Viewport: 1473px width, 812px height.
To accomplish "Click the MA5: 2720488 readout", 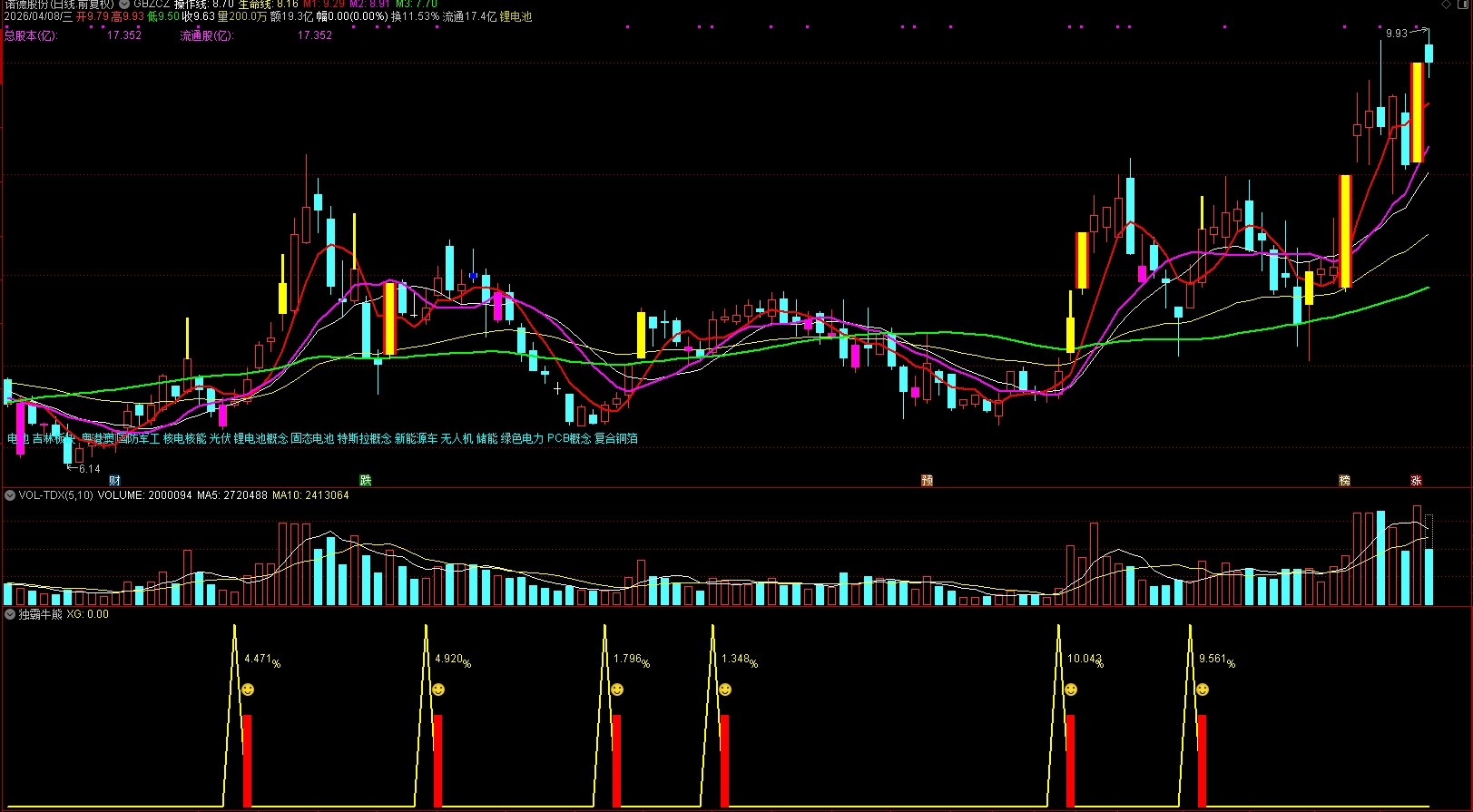I will pos(231,495).
